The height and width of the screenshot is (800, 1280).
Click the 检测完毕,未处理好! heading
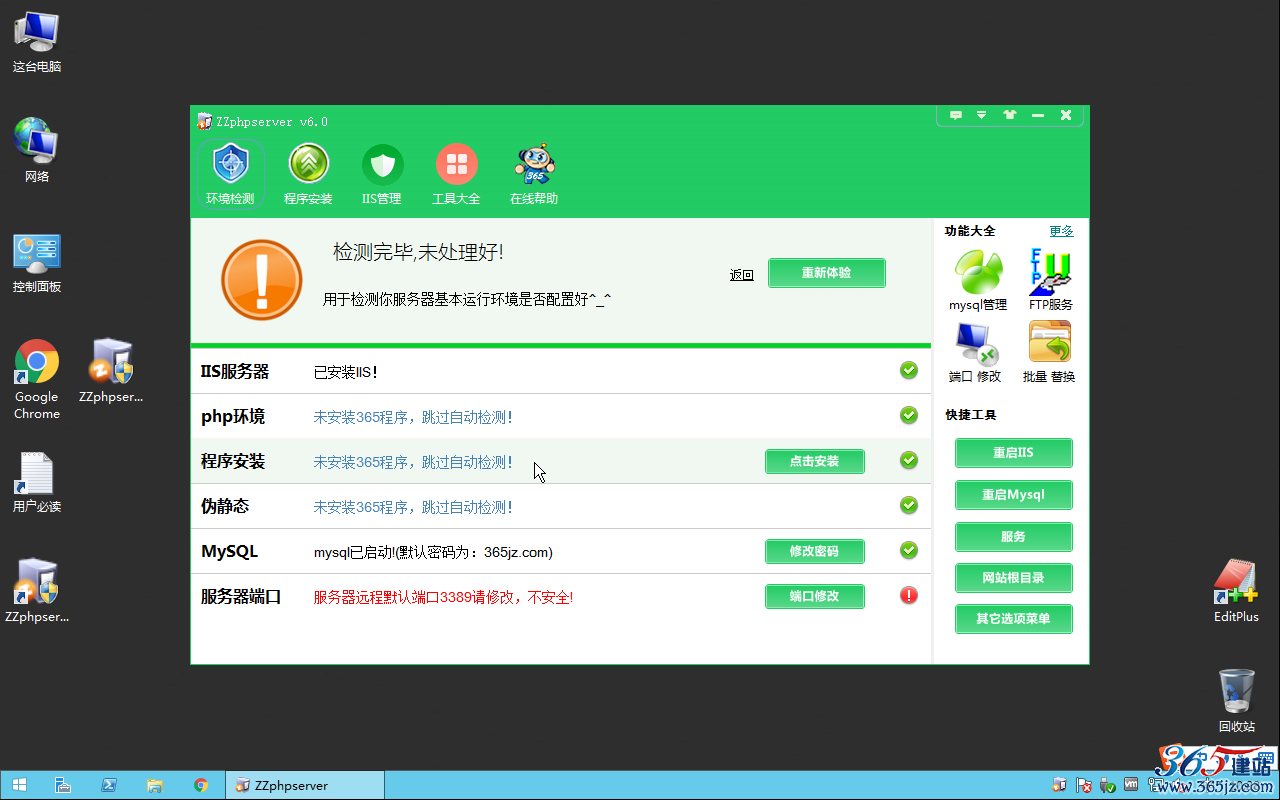[x=418, y=252]
